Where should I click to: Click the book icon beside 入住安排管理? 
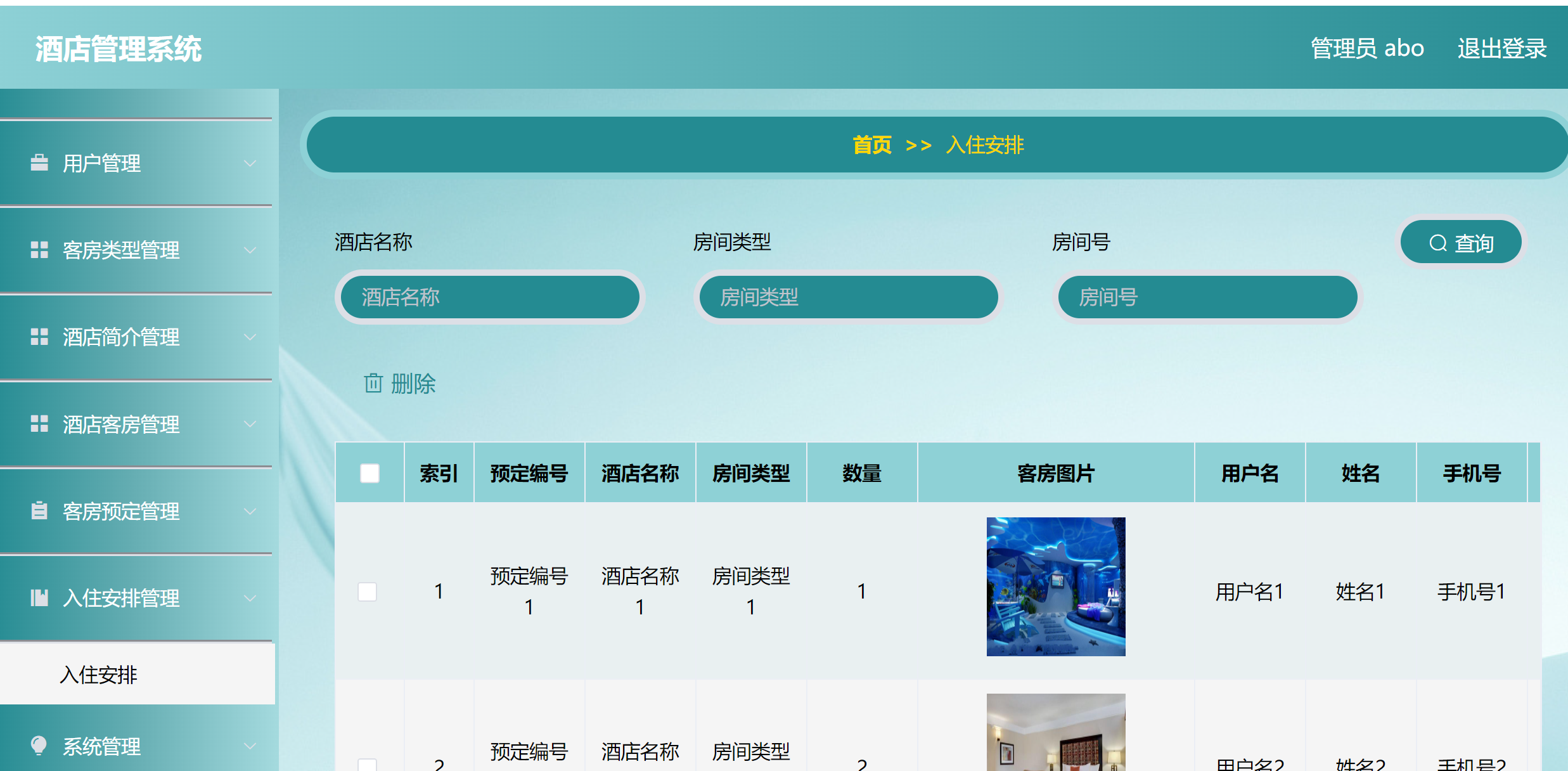click(x=39, y=597)
